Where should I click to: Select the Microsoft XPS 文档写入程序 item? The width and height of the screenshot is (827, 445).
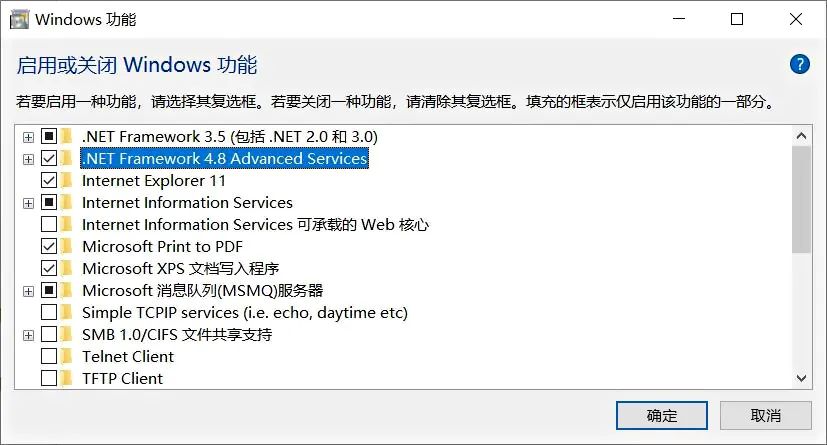(180, 269)
